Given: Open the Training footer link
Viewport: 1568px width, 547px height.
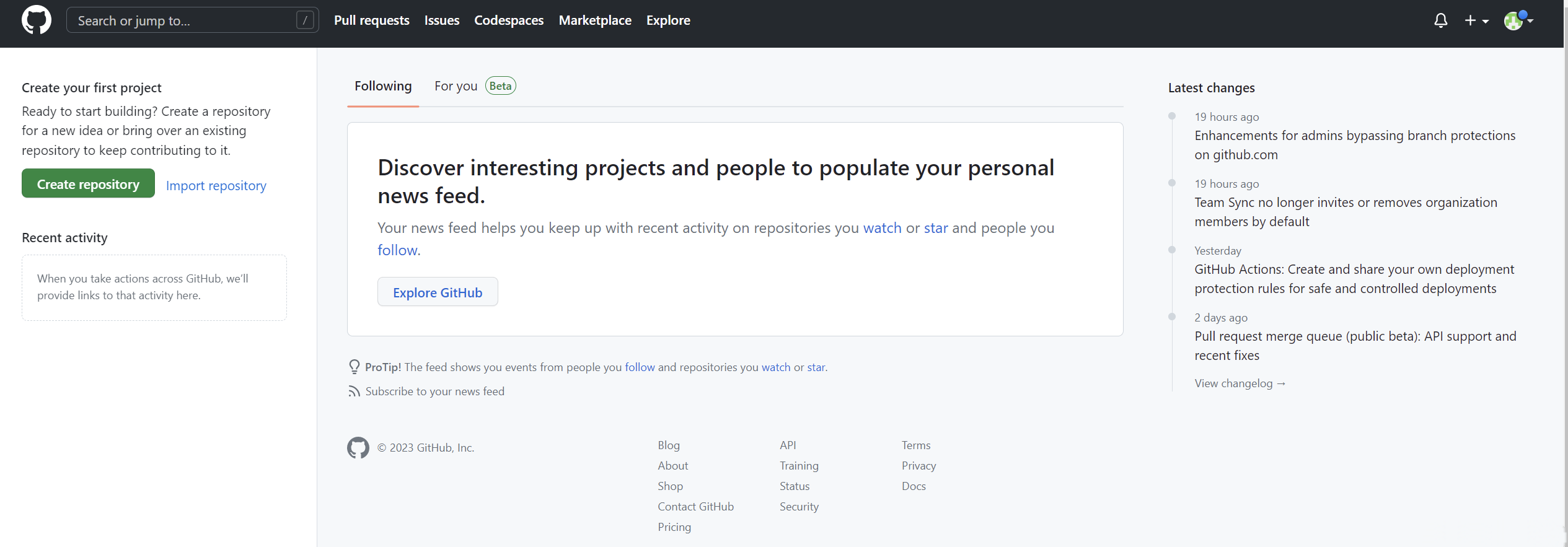Looking at the screenshot, I should pos(799,466).
